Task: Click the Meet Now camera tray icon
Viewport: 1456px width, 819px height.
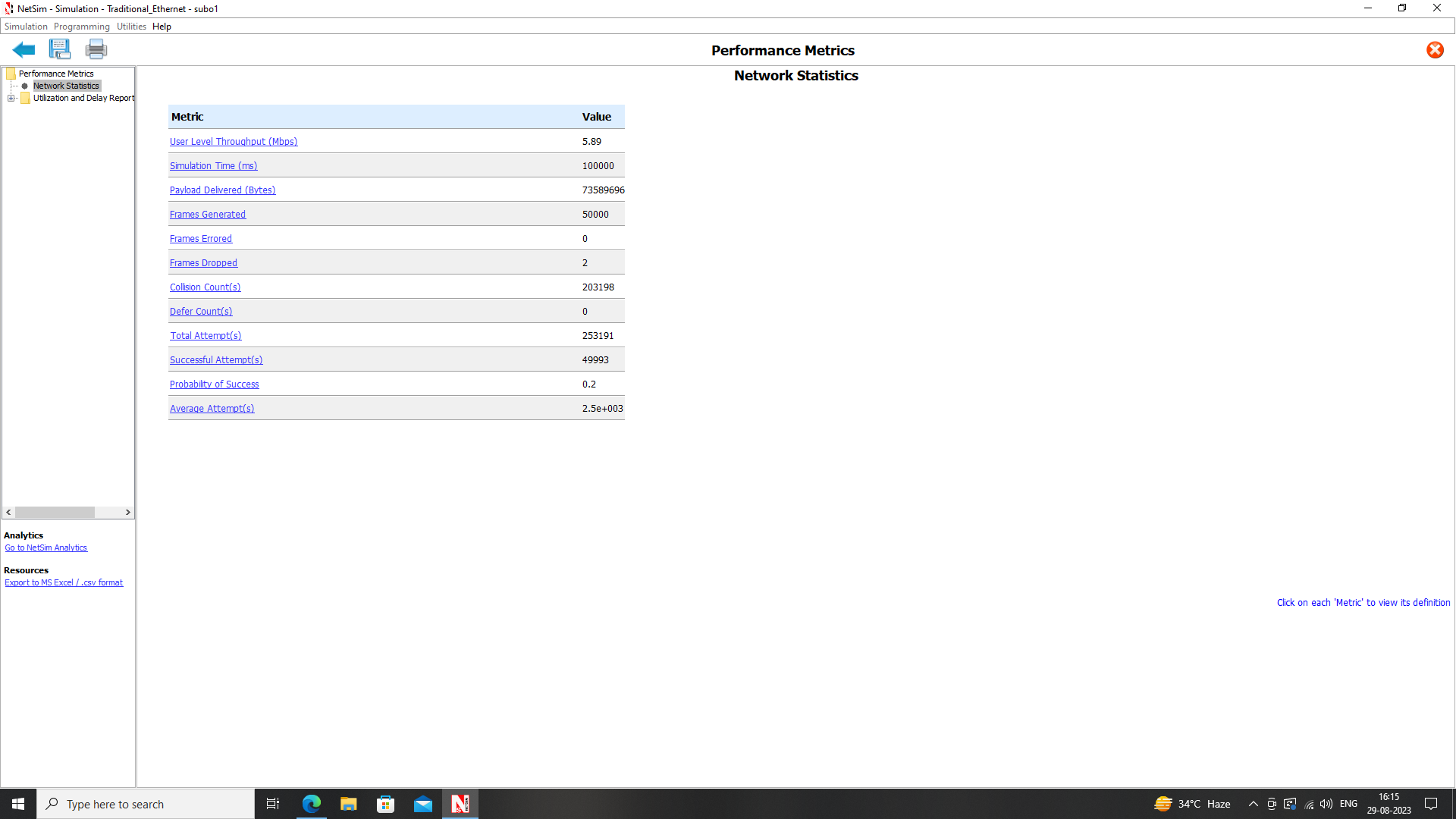Action: coord(1272,804)
